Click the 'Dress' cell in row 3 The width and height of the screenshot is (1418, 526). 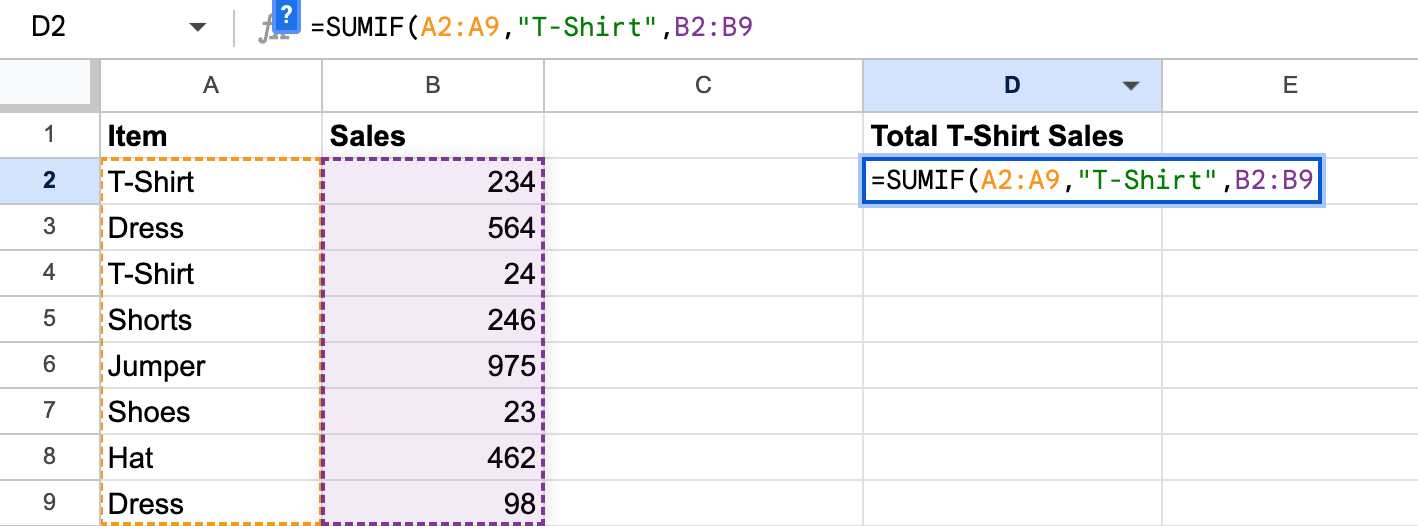pyautogui.click(x=211, y=227)
